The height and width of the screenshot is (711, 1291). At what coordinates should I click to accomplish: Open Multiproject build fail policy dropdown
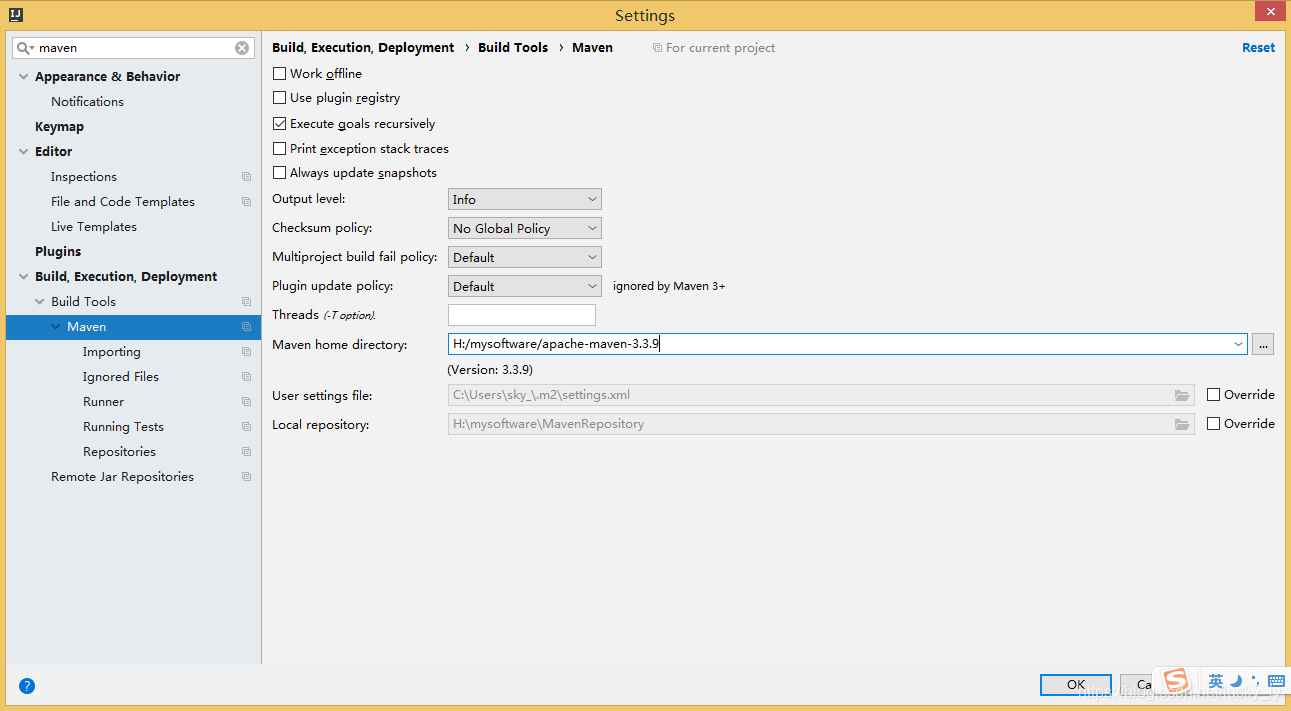click(x=525, y=258)
